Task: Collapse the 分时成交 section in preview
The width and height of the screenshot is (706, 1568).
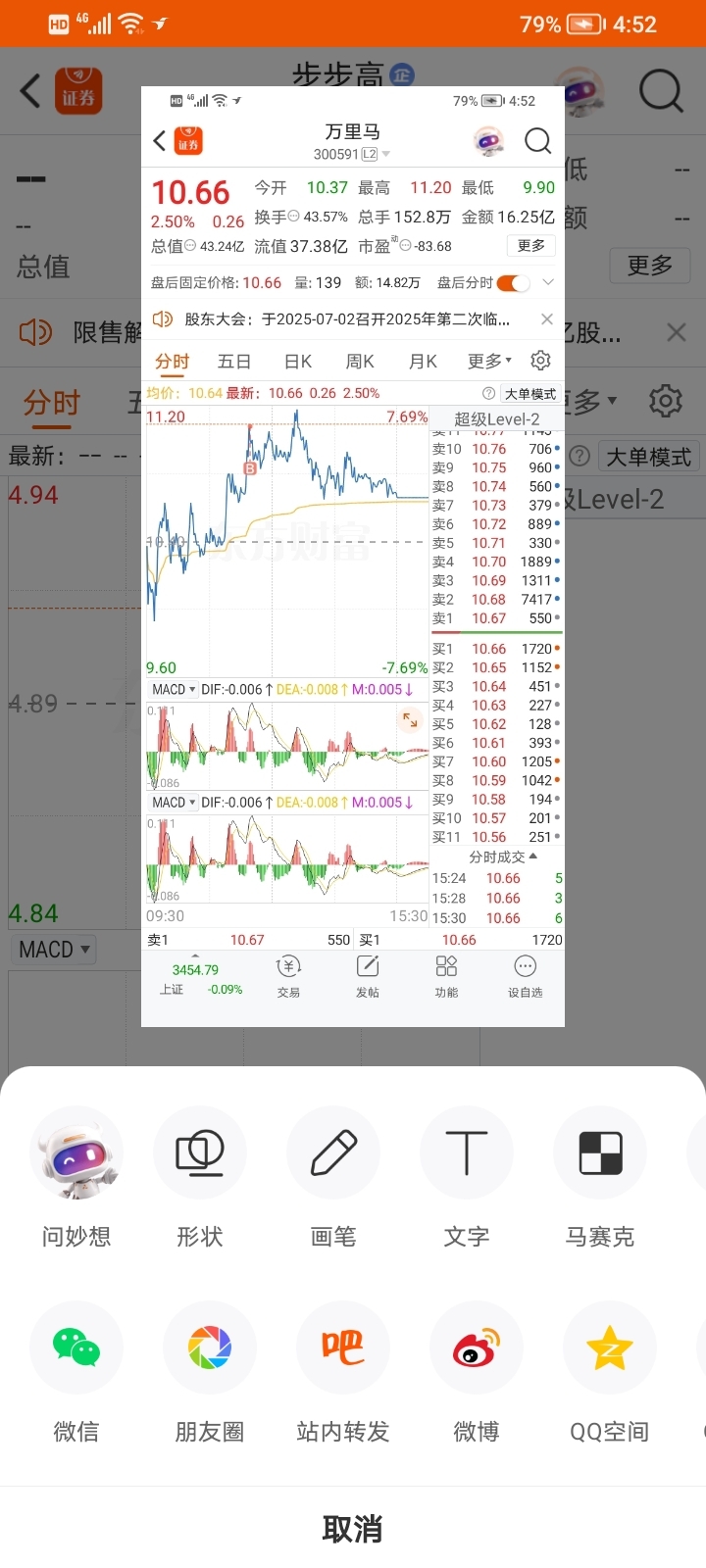Action: (x=503, y=857)
